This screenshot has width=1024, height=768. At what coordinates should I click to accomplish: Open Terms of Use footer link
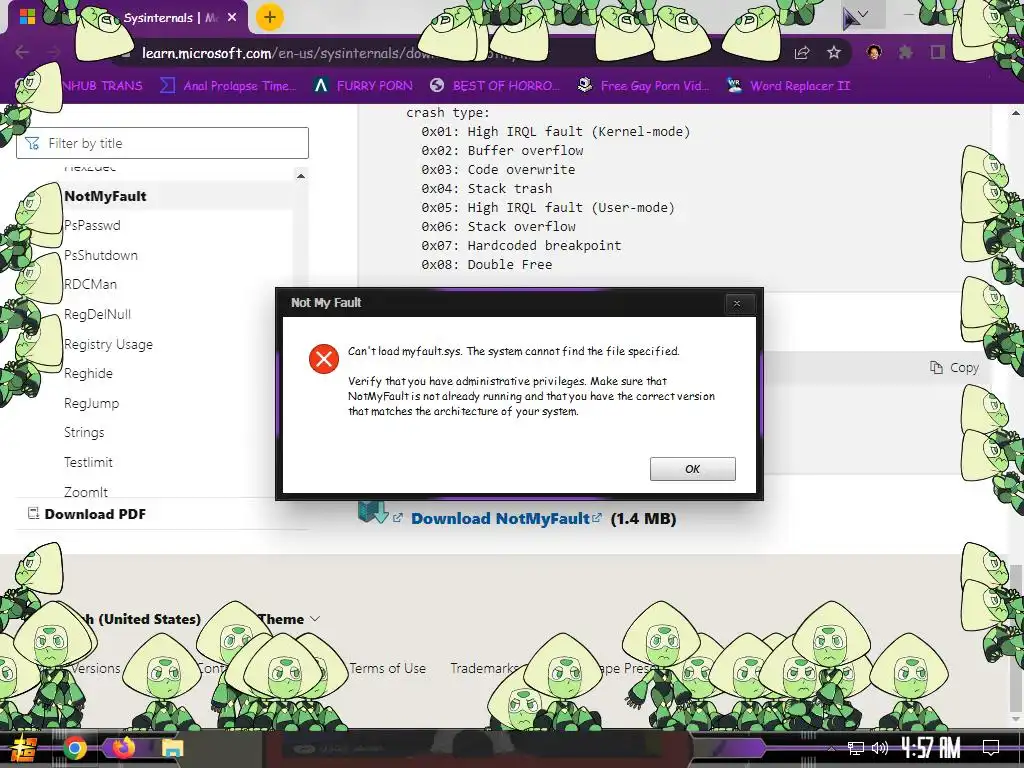(387, 668)
